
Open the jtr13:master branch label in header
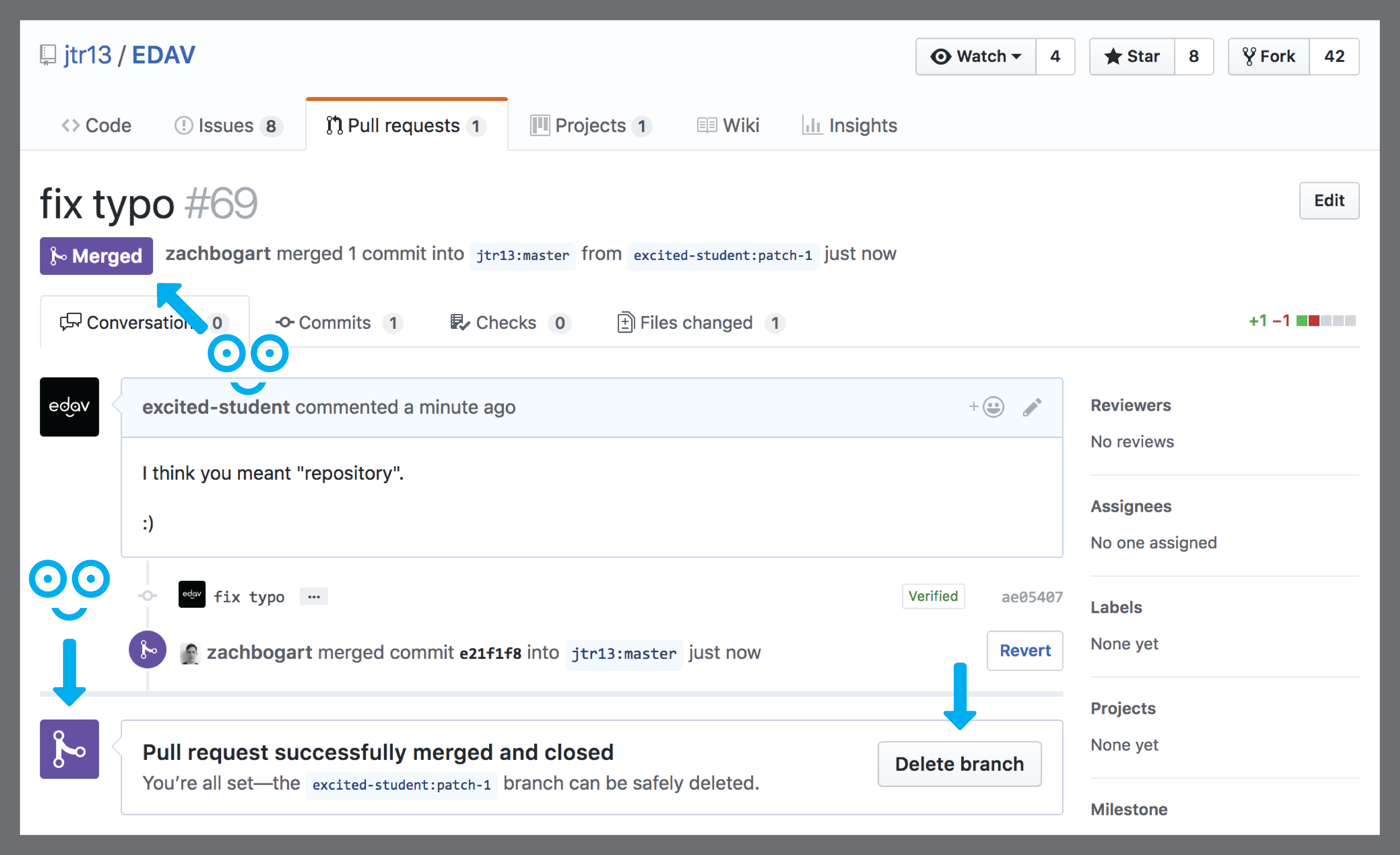click(523, 255)
